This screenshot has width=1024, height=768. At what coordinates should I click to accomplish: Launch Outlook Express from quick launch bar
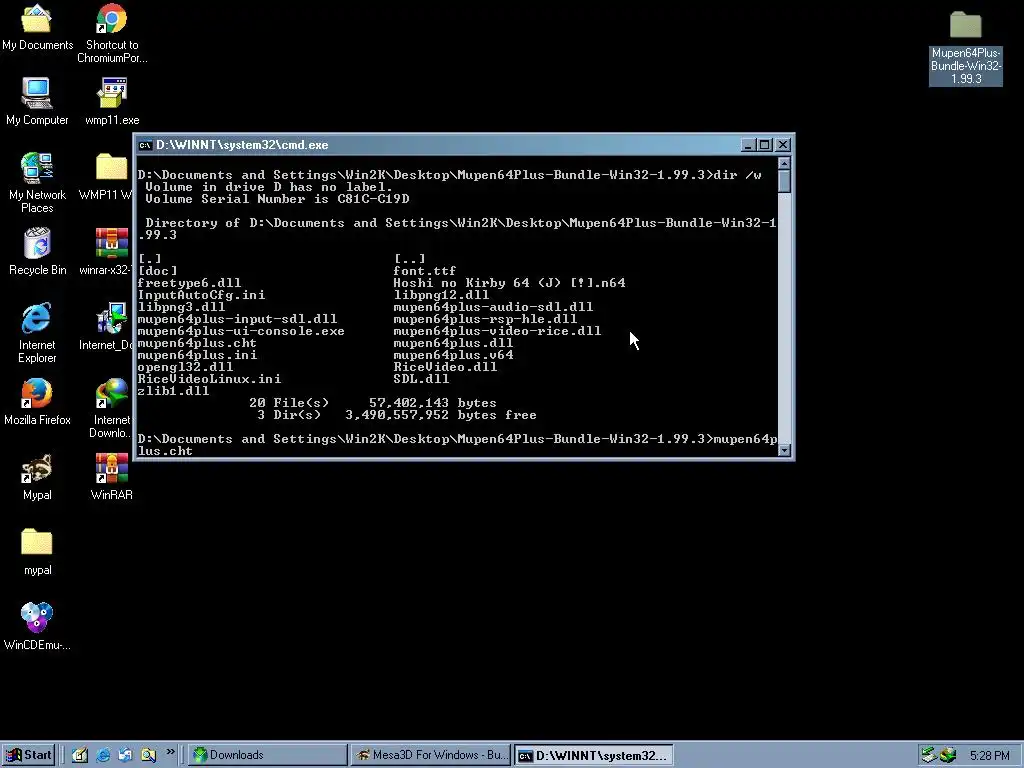(125, 755)
